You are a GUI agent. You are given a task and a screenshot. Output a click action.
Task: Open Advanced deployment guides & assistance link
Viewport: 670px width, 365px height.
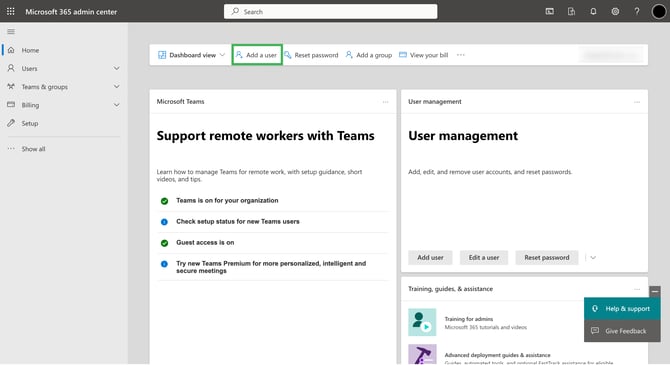[x=497, y=355]
